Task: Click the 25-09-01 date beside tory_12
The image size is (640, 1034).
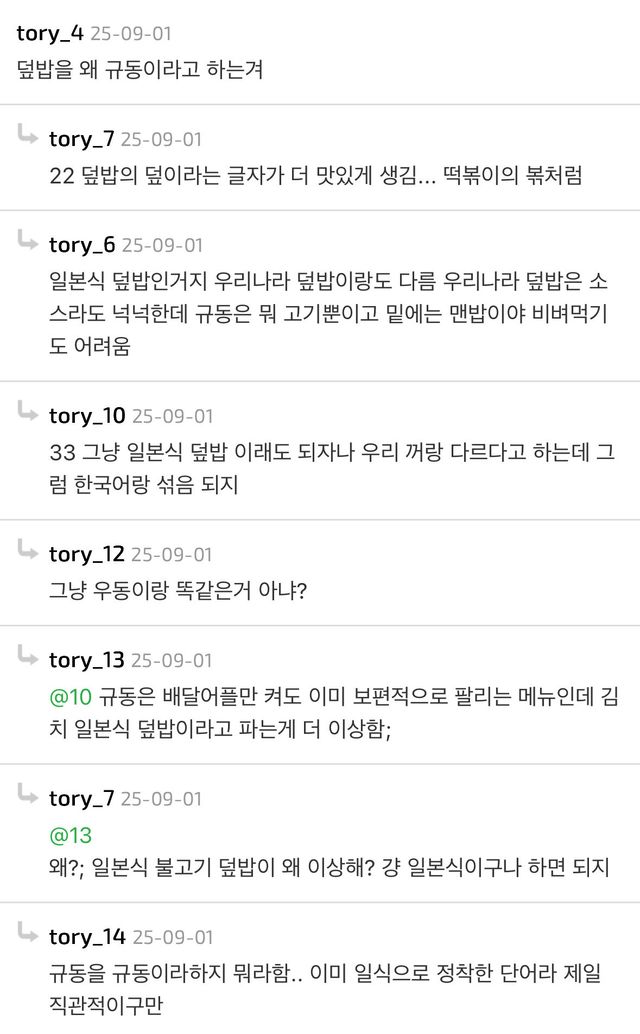Action: click(x=172, y=554)
